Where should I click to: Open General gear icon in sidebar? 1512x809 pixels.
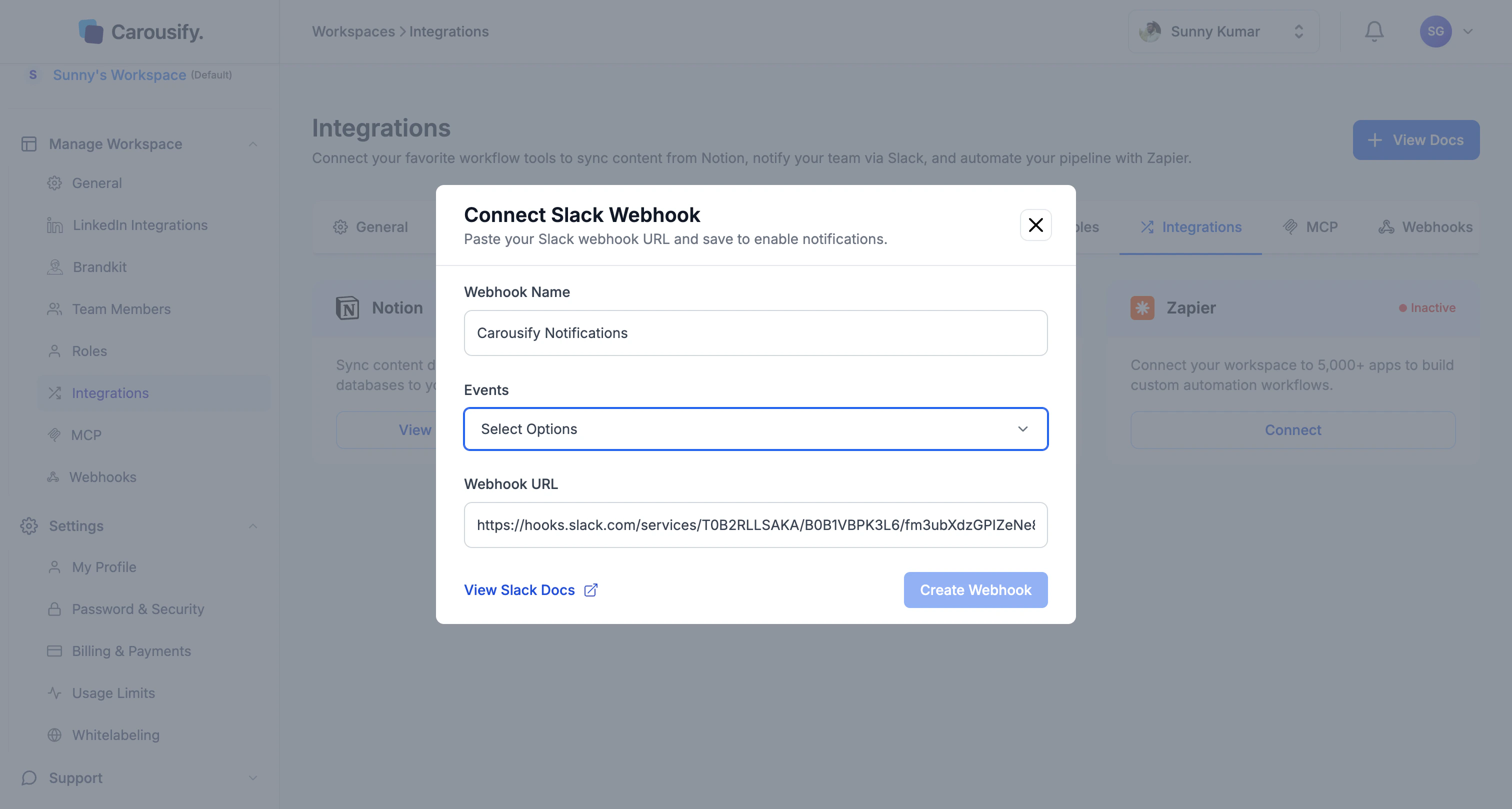pyautogui.click(x=54, y=183)
